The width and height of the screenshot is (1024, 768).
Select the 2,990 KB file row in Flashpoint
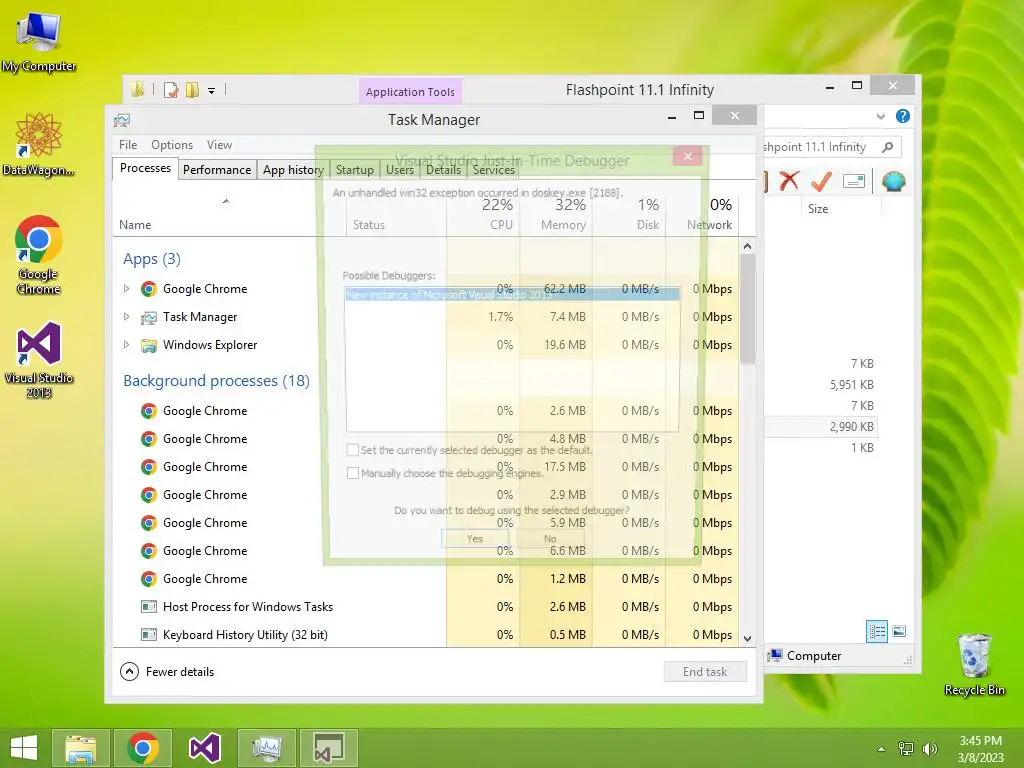point(822,426)
